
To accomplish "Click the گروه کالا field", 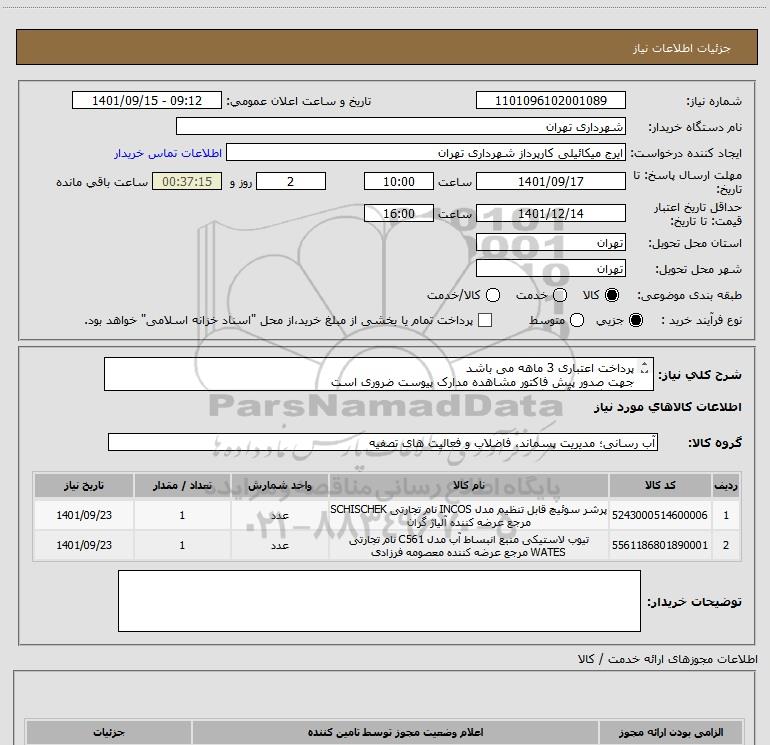I will click(x=383, y=442).
